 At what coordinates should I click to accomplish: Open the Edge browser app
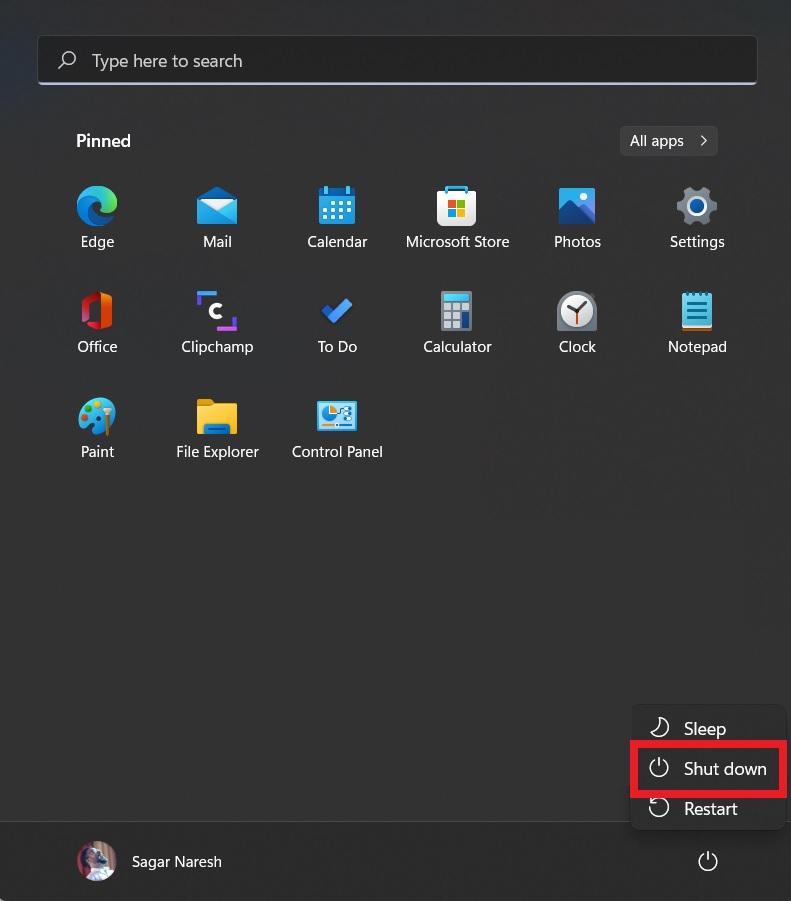[97, 217]
